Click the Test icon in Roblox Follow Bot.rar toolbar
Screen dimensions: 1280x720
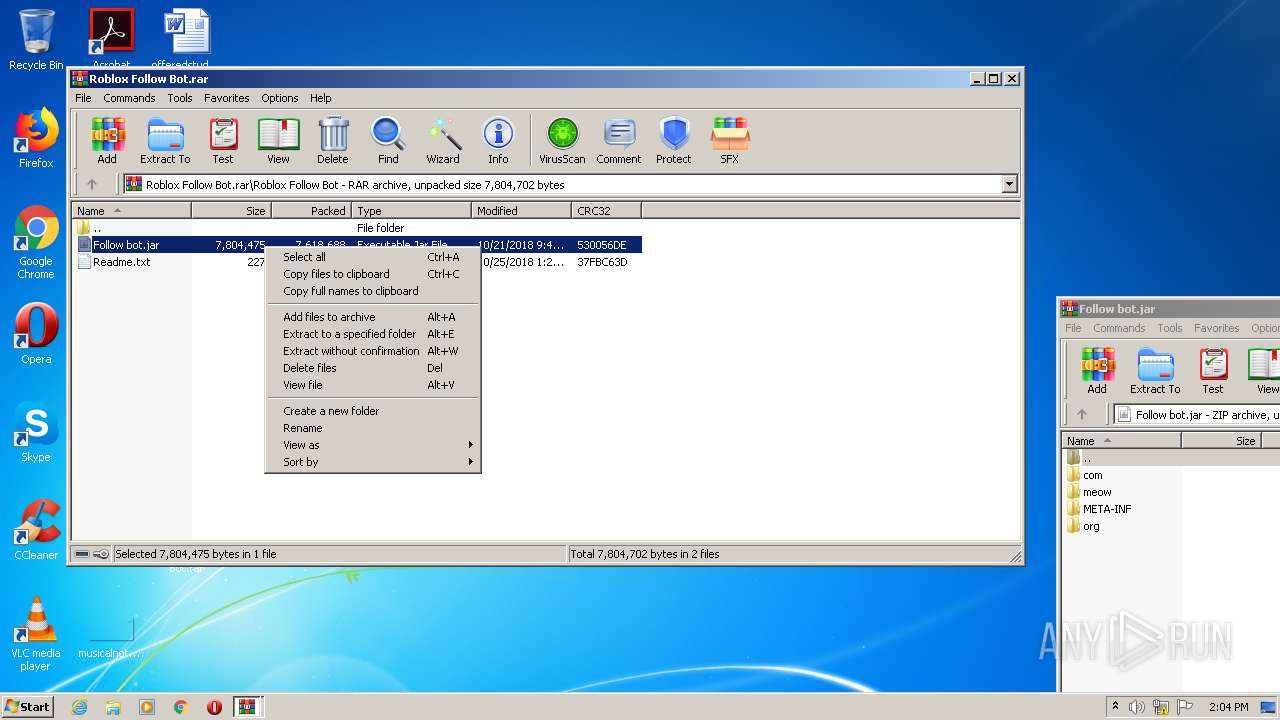click(223, 141)
